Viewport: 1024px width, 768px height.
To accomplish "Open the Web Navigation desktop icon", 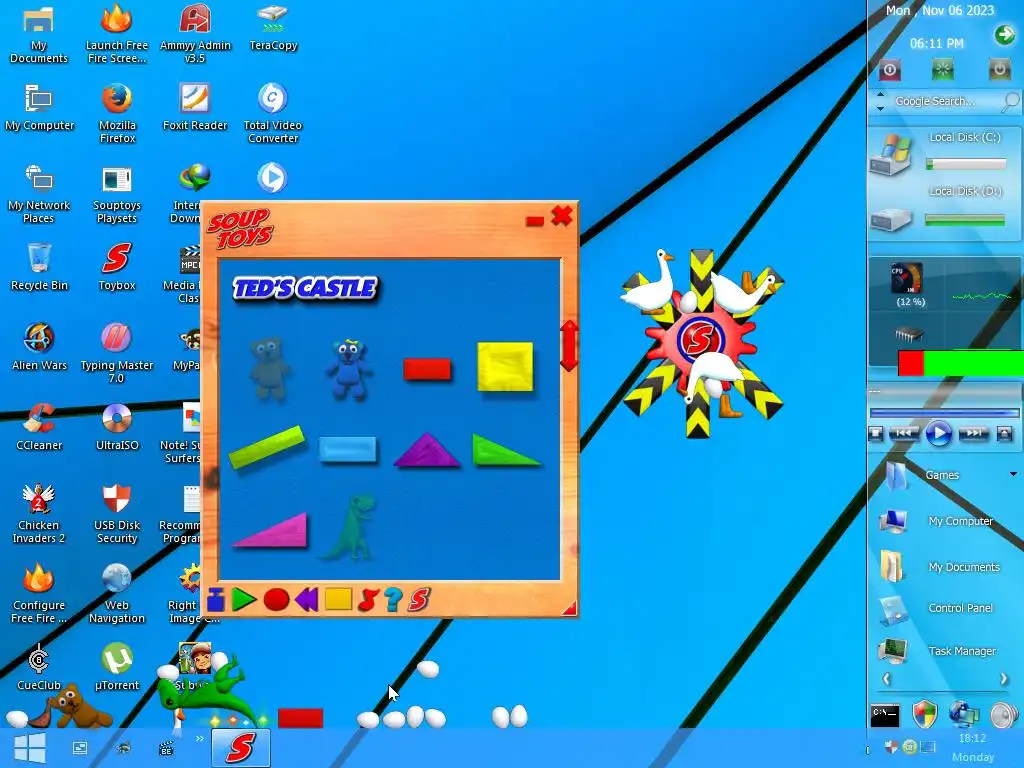I will pos(117,594).
